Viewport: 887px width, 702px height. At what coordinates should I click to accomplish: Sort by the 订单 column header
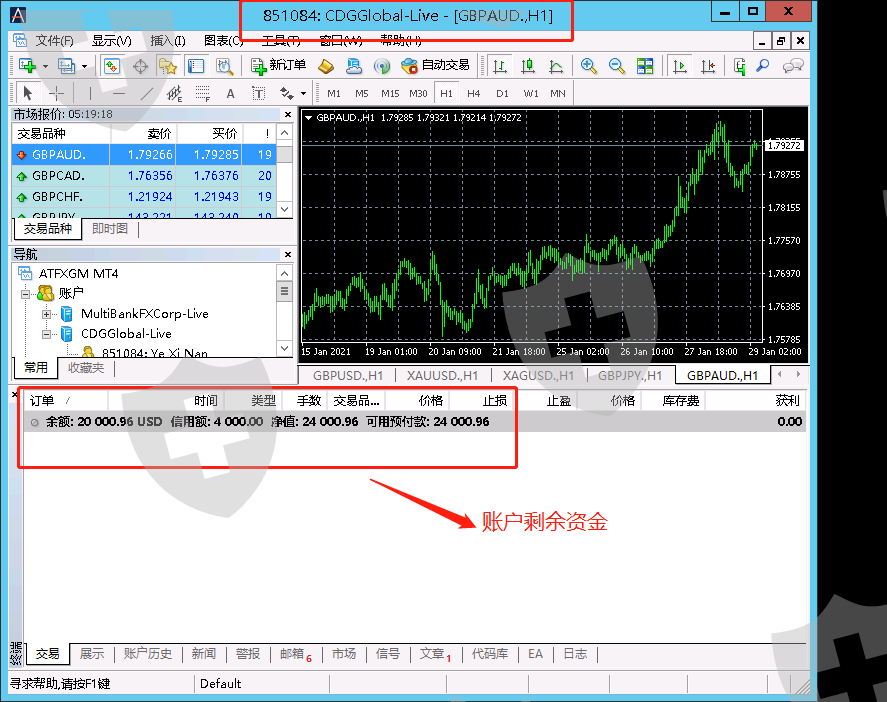(65, 400)
